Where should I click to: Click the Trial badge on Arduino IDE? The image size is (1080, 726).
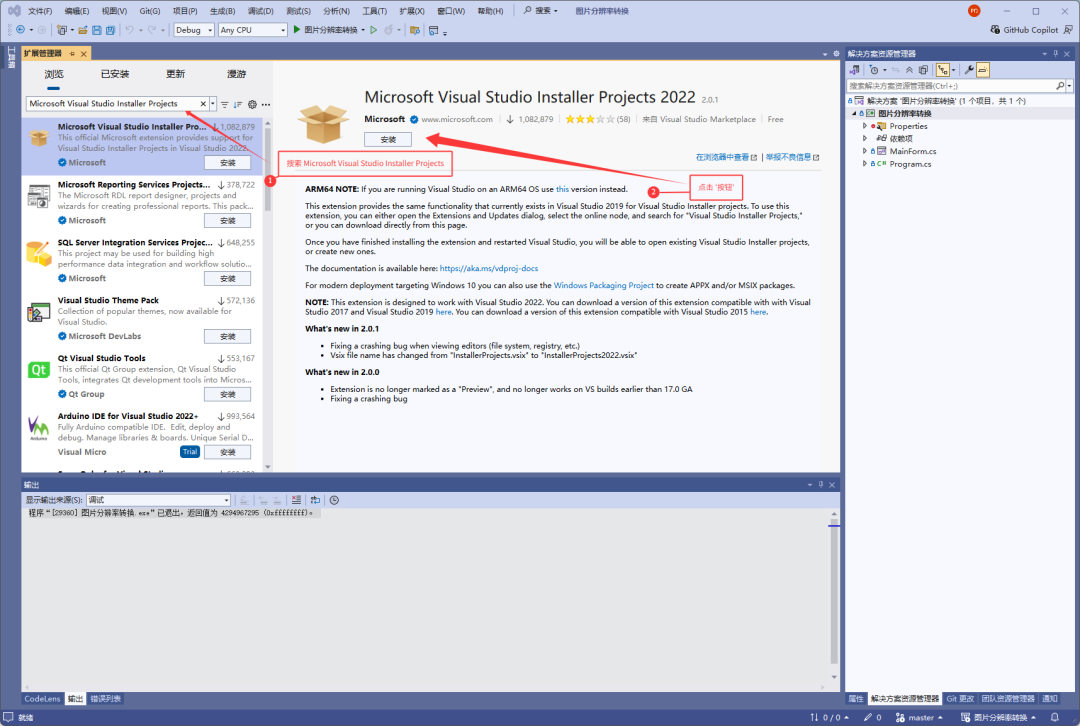[x=190, y=452]
